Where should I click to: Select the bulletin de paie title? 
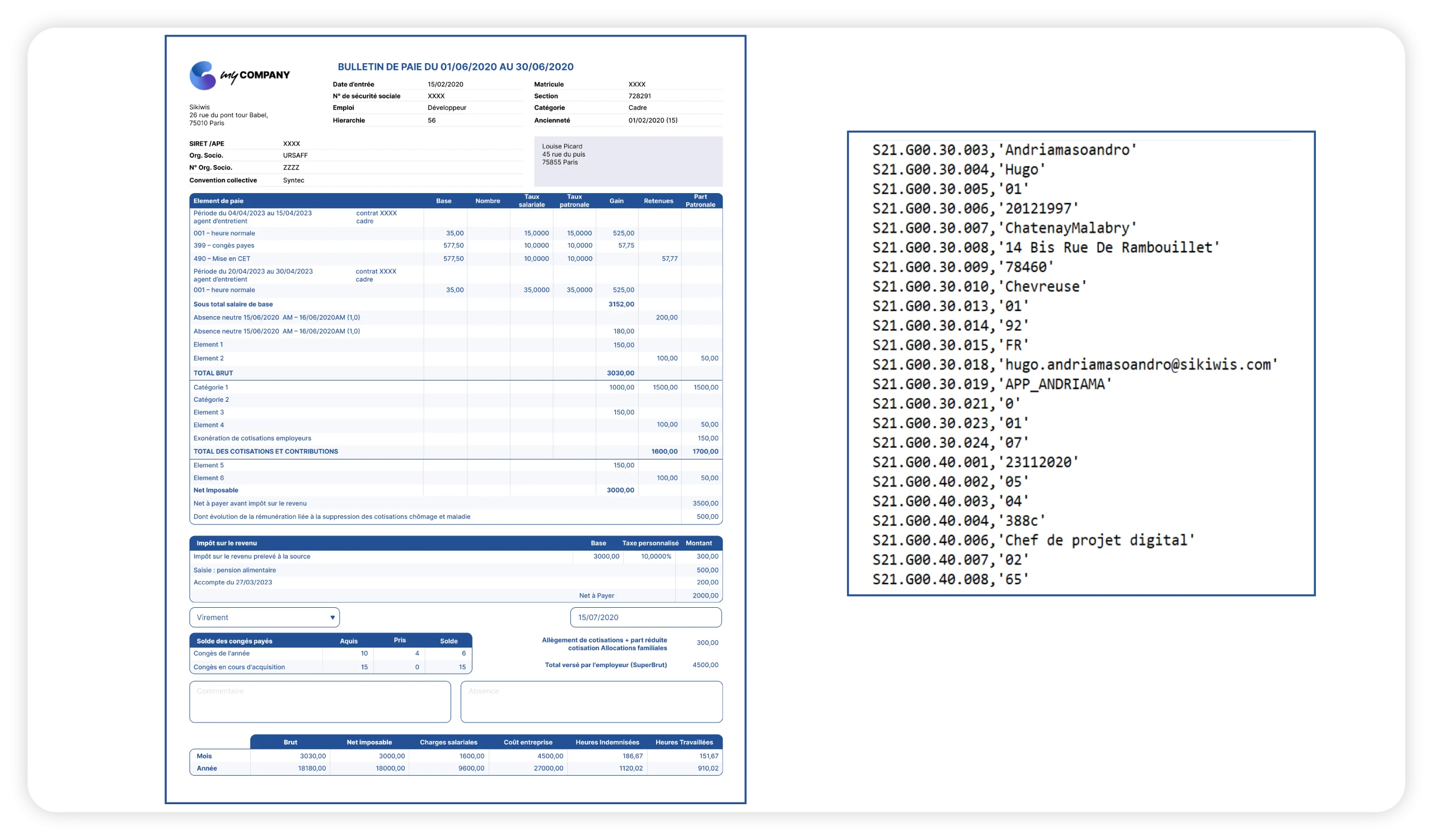(x=456, y=67)
